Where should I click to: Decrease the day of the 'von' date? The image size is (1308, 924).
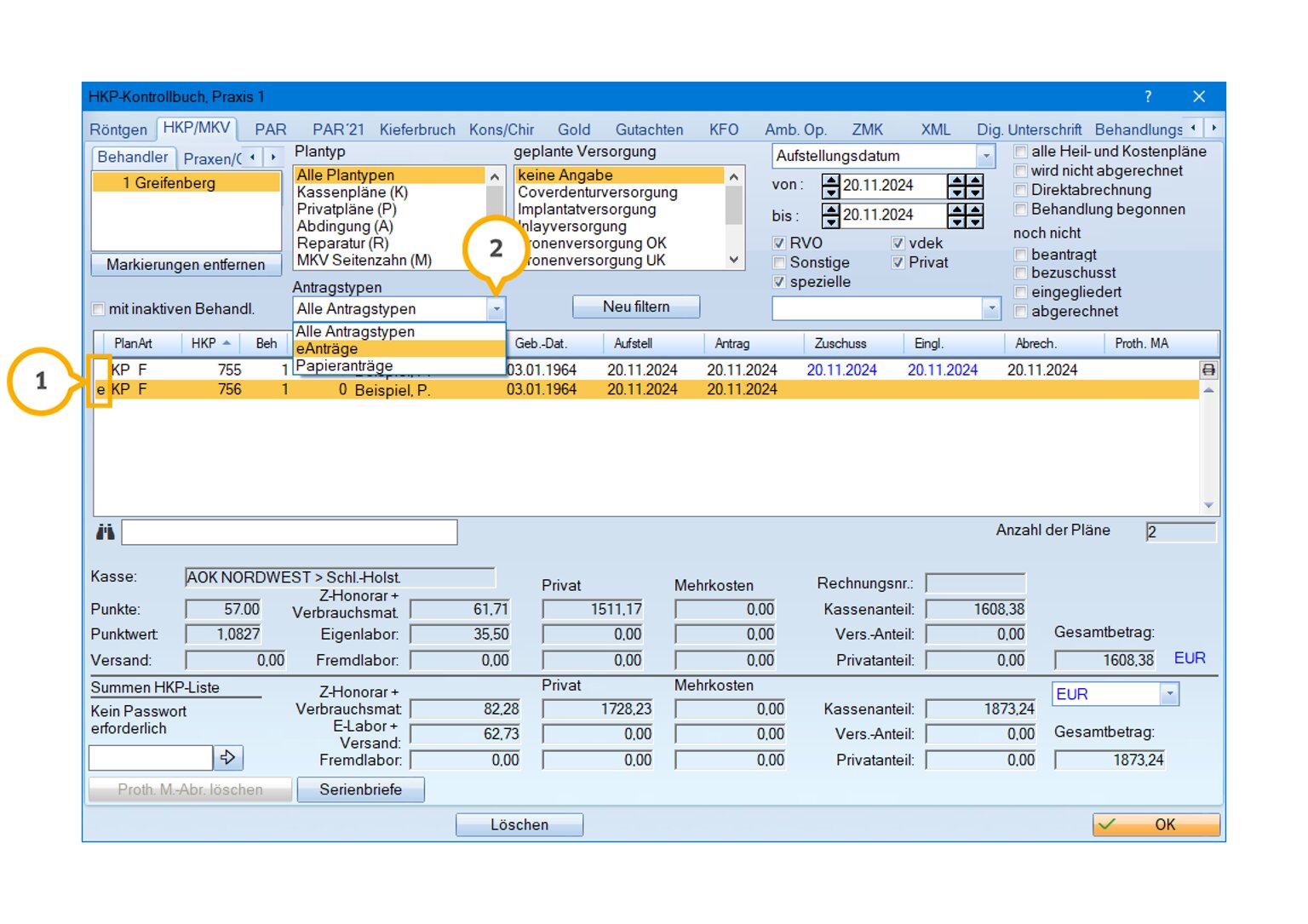831,192
